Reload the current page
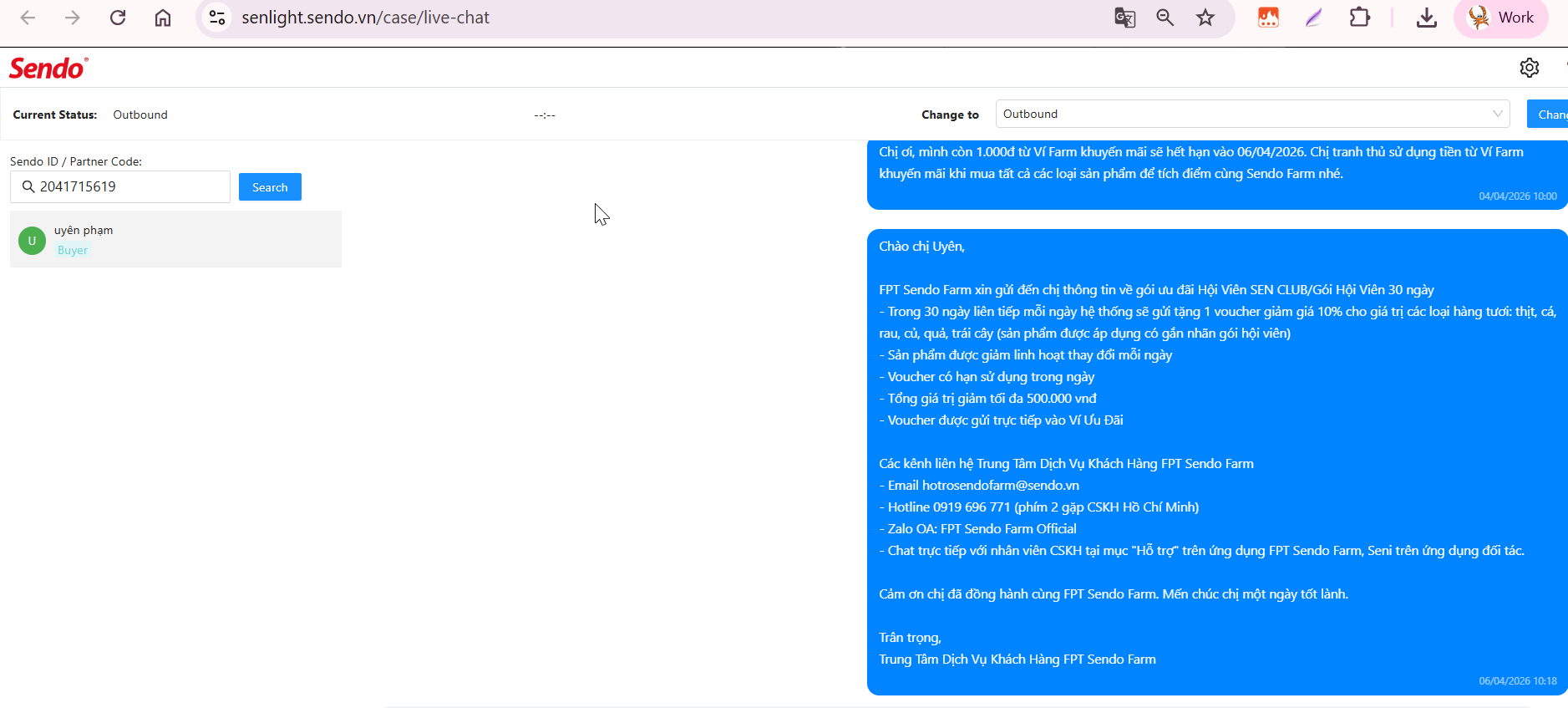The height and width of the screenshot is (708, 1568). [118, 18]
